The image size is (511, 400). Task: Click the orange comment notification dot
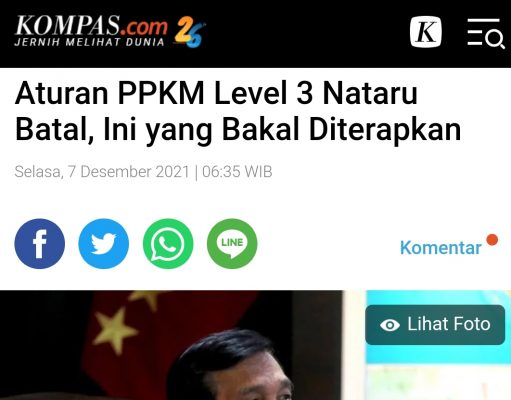492,240
